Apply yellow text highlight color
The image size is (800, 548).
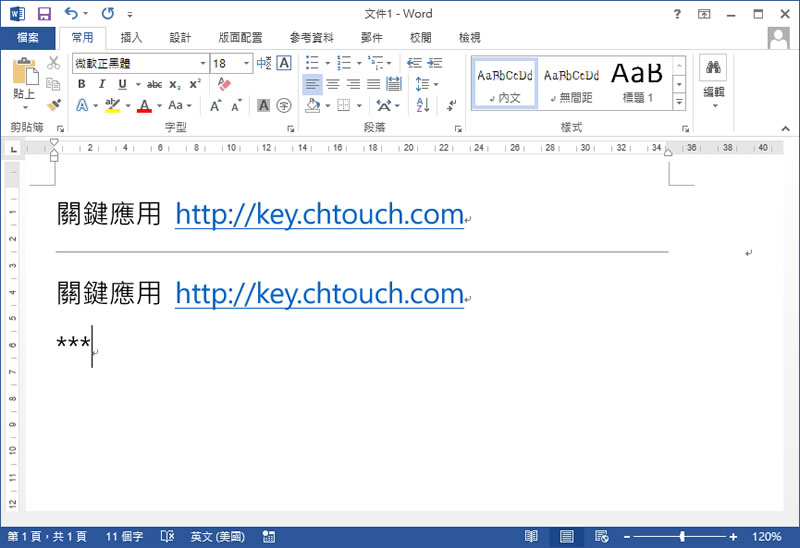coord(113,106)
